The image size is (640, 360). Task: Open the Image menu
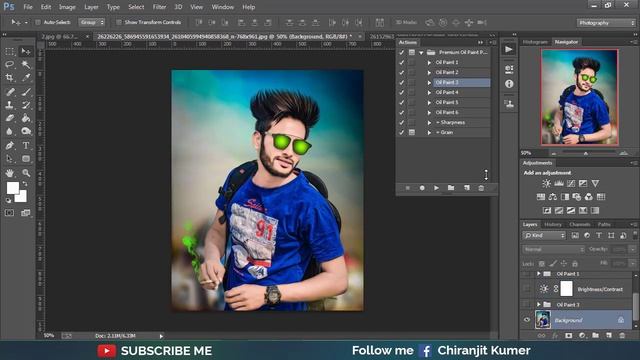pyautogui.click(x=67, y=7)
